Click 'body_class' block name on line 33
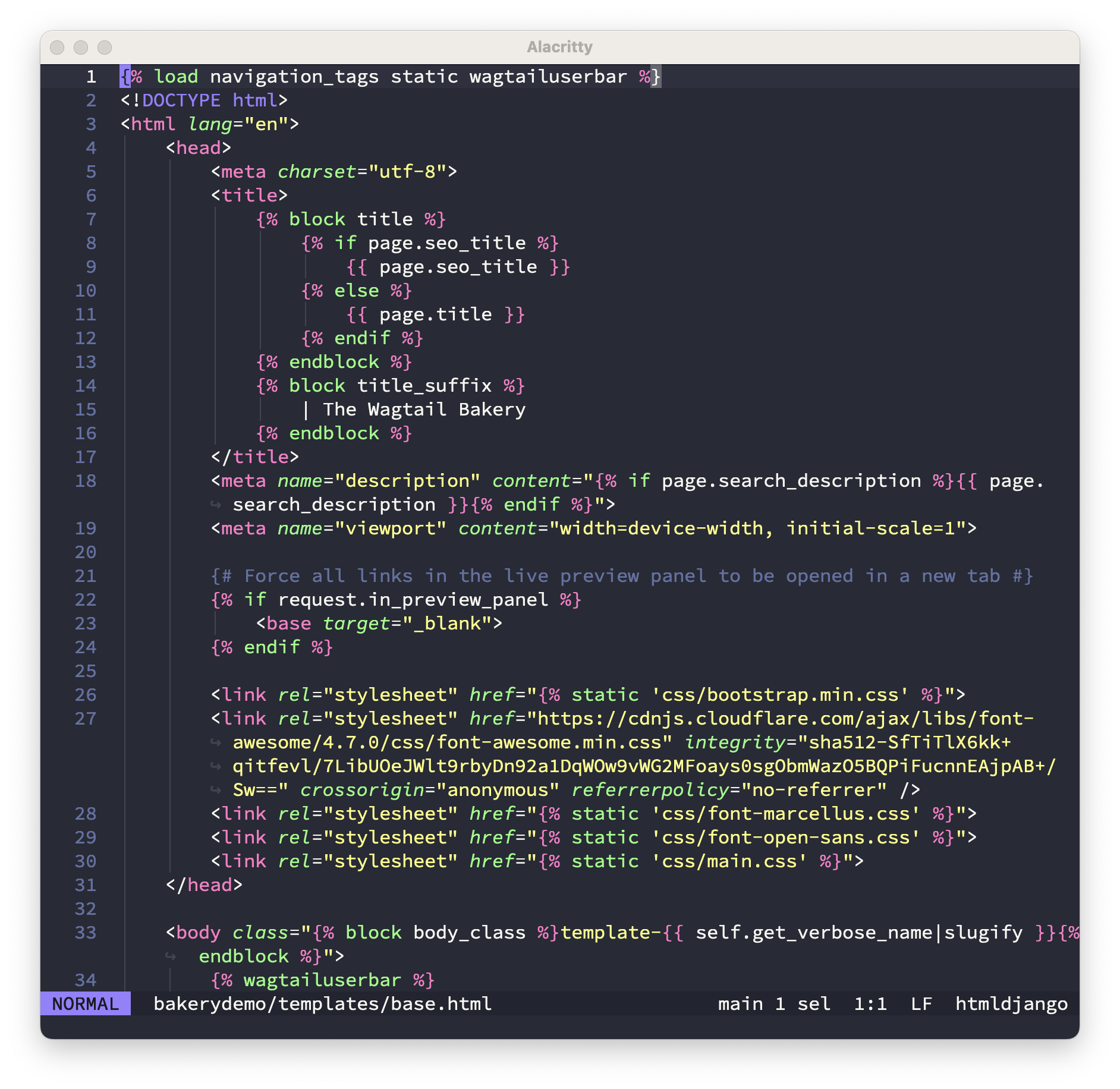The image size is (1120, 1089). [470, 933]
